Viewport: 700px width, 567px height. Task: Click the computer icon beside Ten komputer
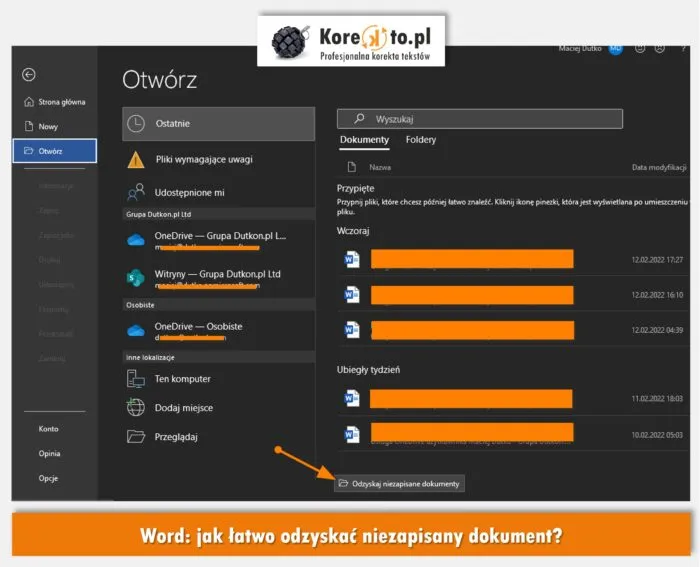(136, 379)
